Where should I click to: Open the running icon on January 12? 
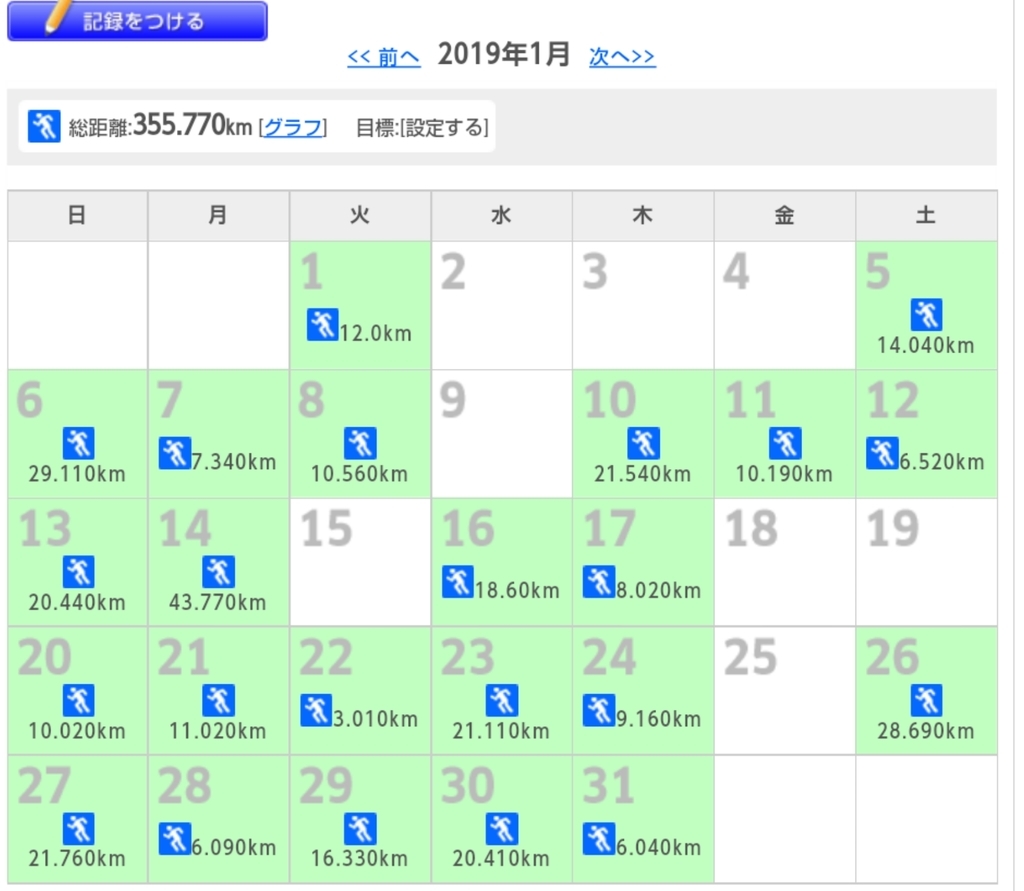pyautogui.click(x=882, y=453)
